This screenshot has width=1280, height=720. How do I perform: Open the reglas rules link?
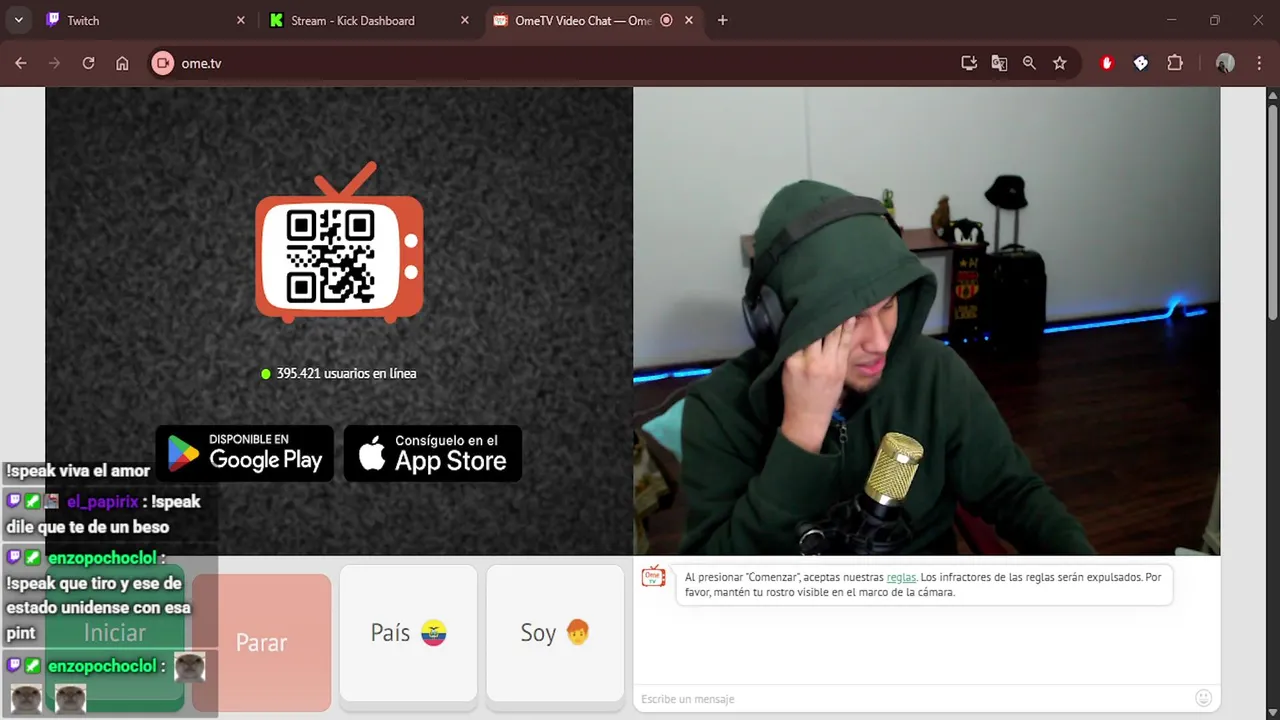pos(901,577)
